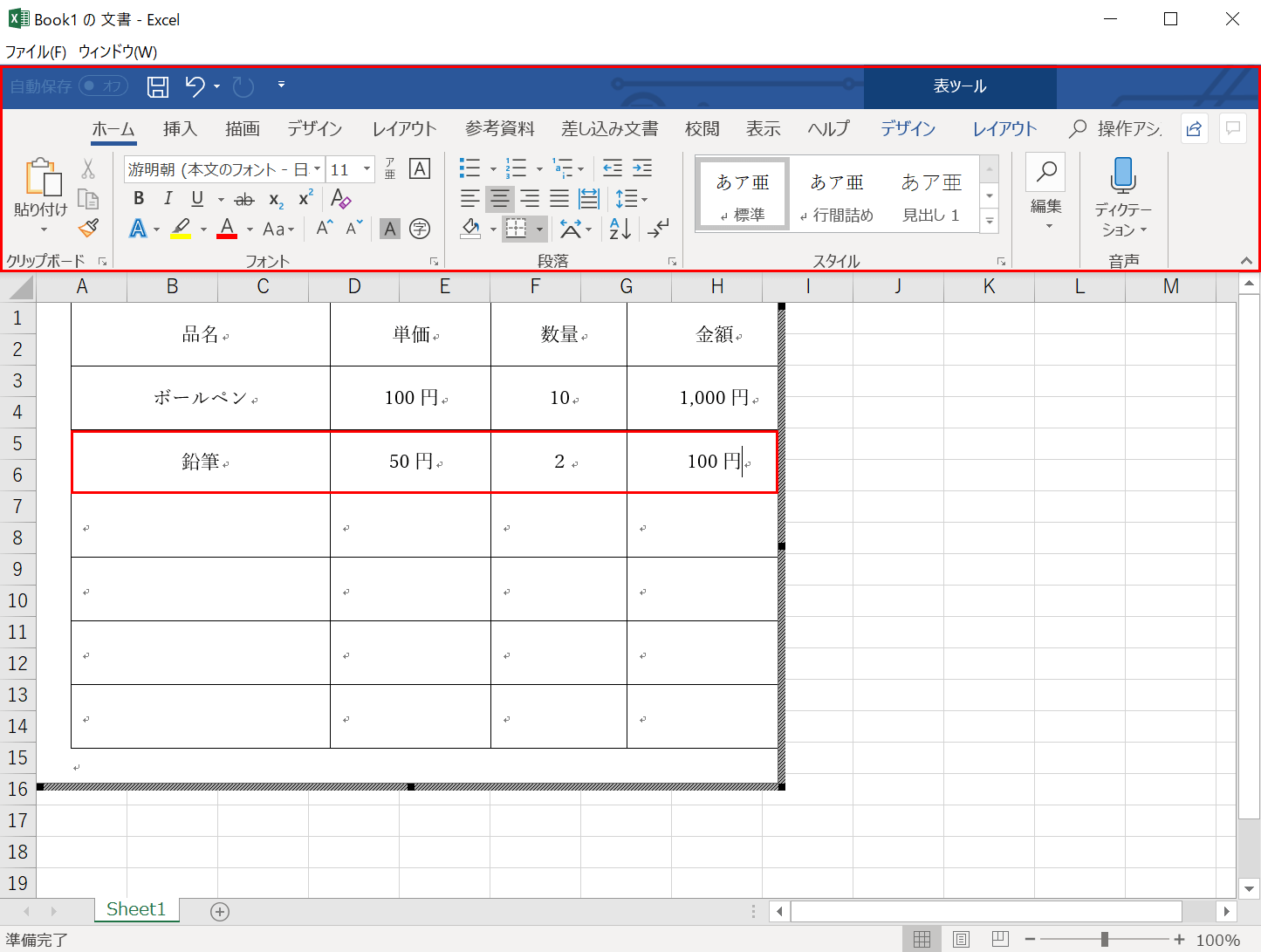
Task: Click the Dictation microphone icon
Action: point(1123,175)
